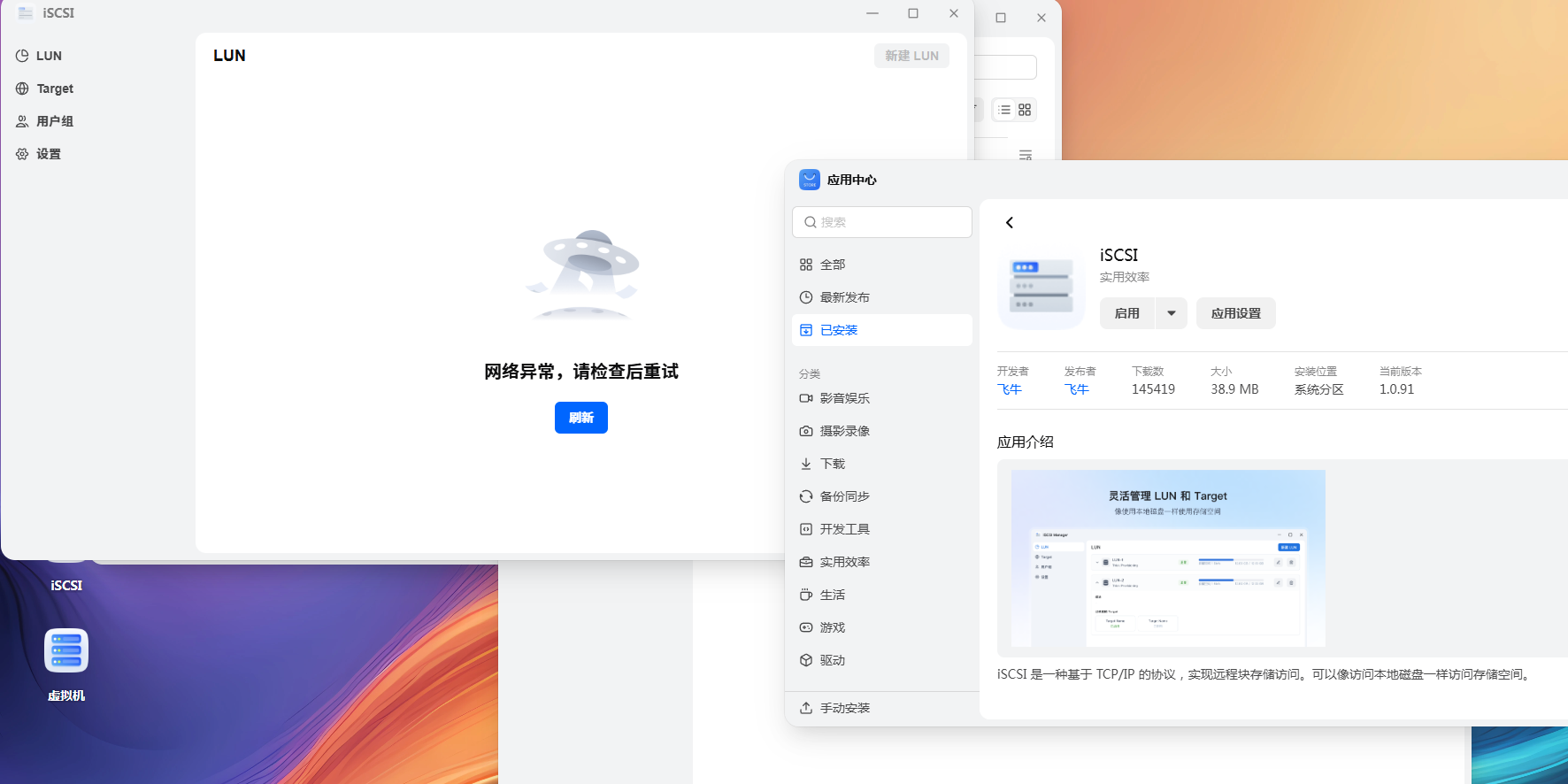Click the version number 1.0.91

[x=1397, y=389]
